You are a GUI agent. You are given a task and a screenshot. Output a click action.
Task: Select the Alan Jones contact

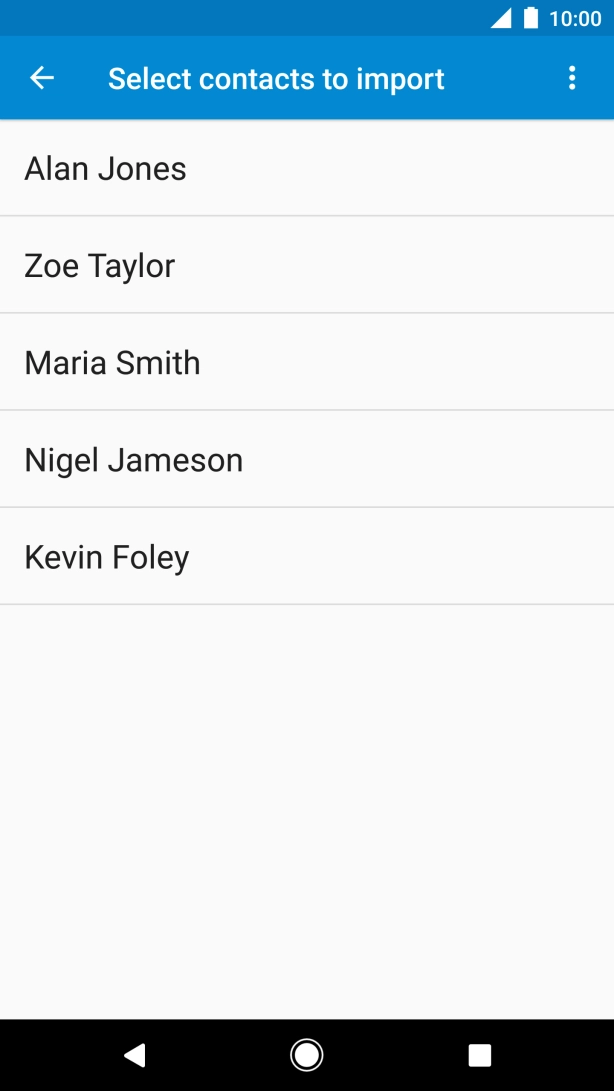click(106, 168)
